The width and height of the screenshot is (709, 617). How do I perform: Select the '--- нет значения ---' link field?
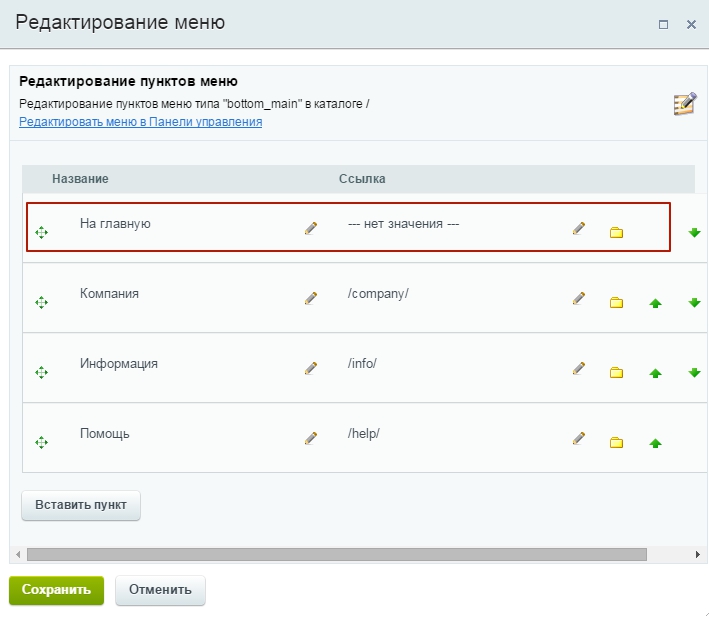(x=403, y=224)
